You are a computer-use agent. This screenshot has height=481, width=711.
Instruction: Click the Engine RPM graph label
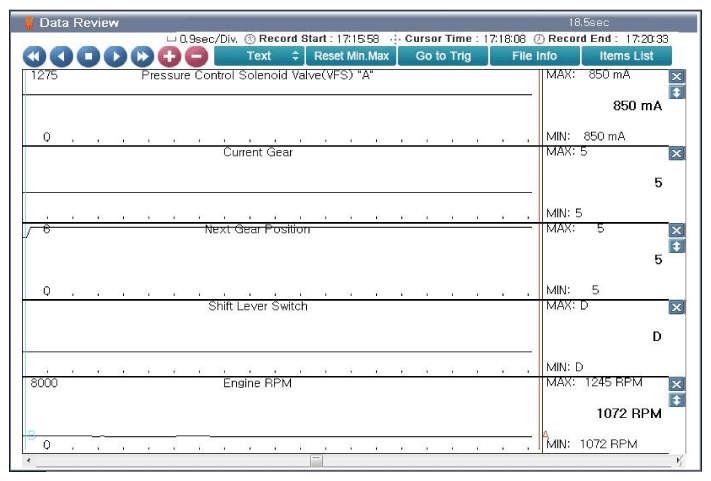[257, 384]
